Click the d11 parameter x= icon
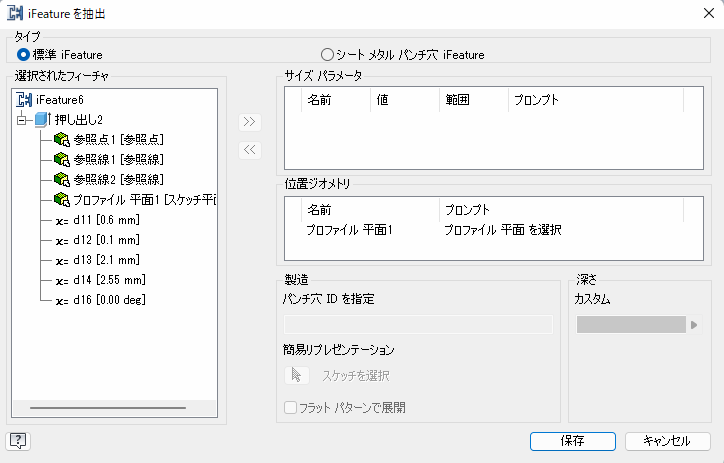This screenshot has height=463, width=724. click(x=62, y=221)
